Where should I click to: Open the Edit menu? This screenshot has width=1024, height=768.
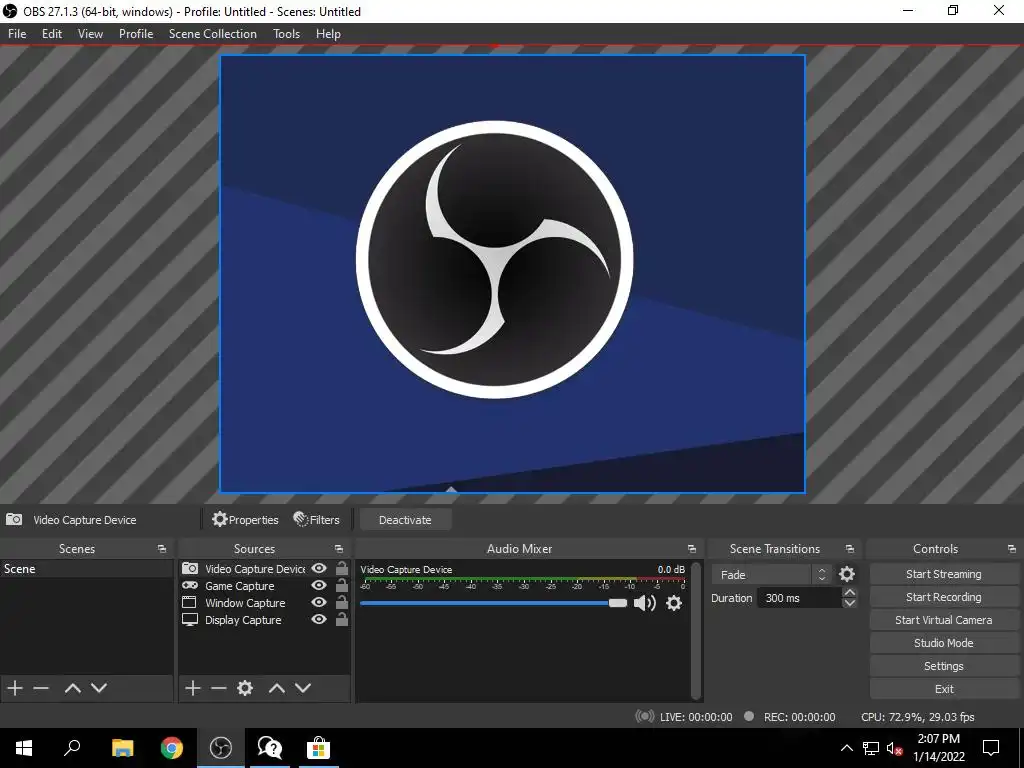pyautogui.click(x=52, y=34)
